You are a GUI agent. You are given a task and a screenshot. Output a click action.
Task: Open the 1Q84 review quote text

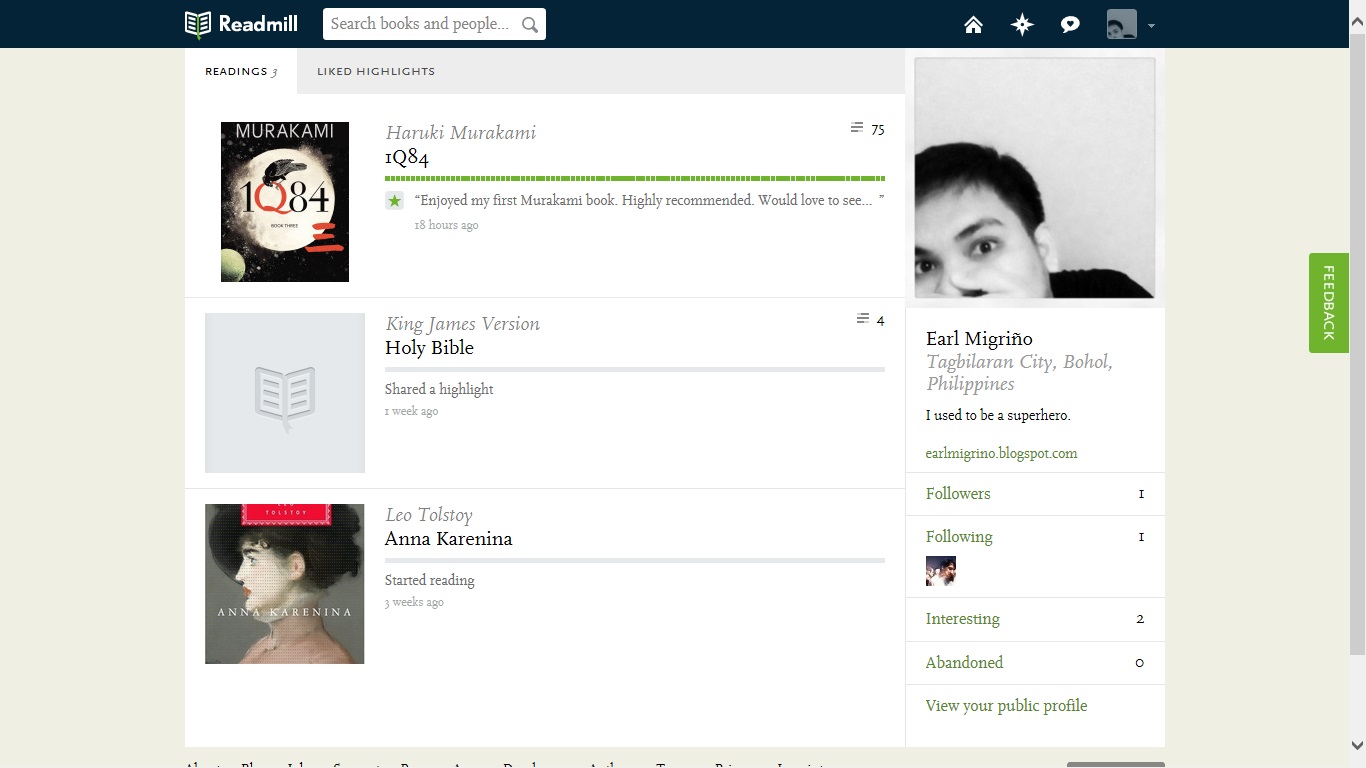tap(649, 200)
